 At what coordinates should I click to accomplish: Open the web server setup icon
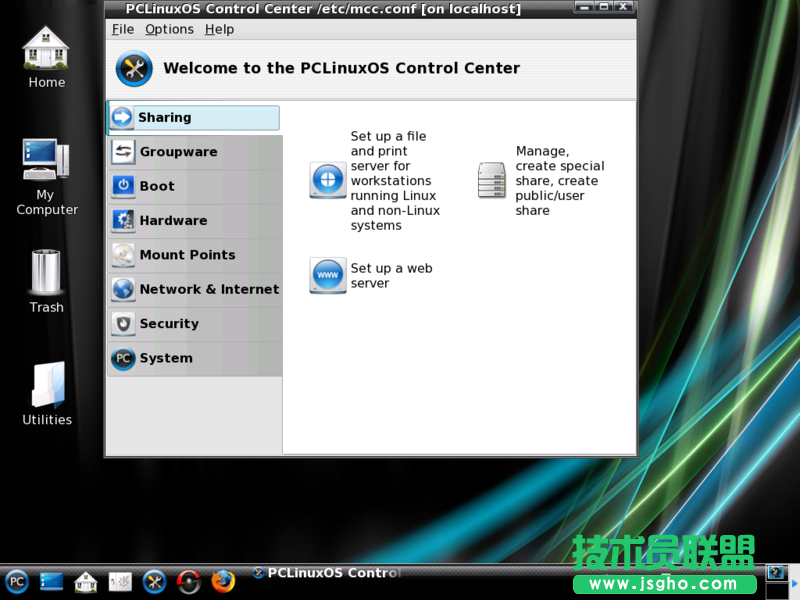pos(328,275)
